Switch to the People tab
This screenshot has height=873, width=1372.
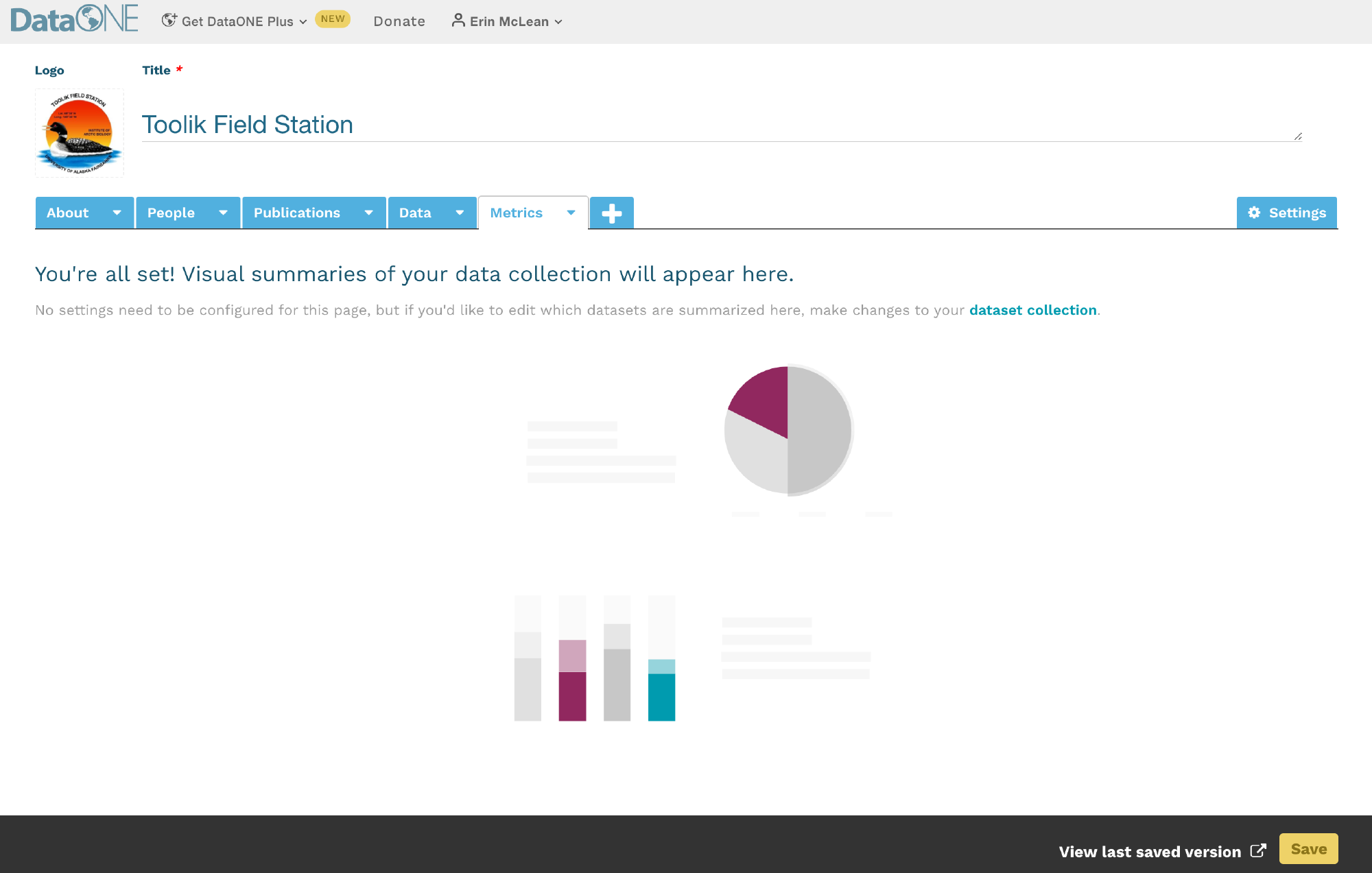click(171, 213)
